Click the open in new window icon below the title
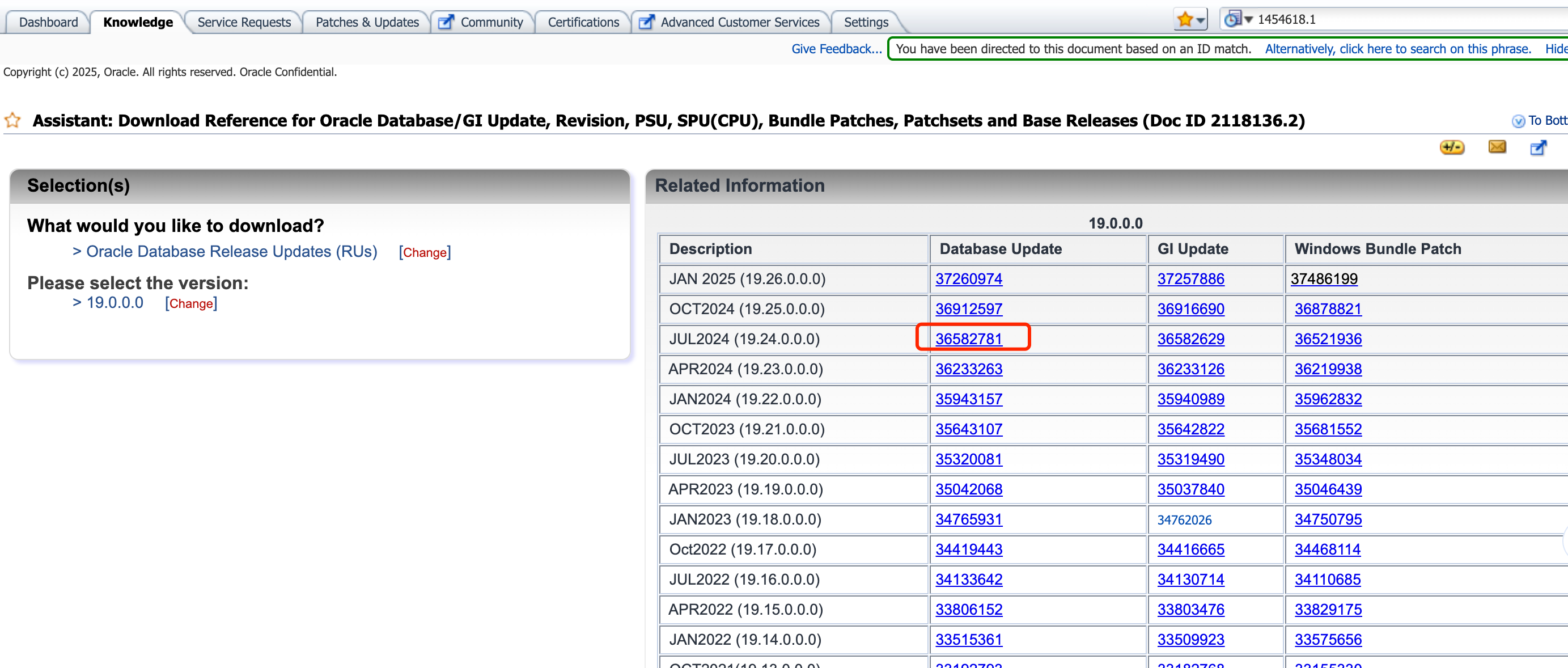Viewport: 1568px width, 668px height. [x=1538, y=147]
